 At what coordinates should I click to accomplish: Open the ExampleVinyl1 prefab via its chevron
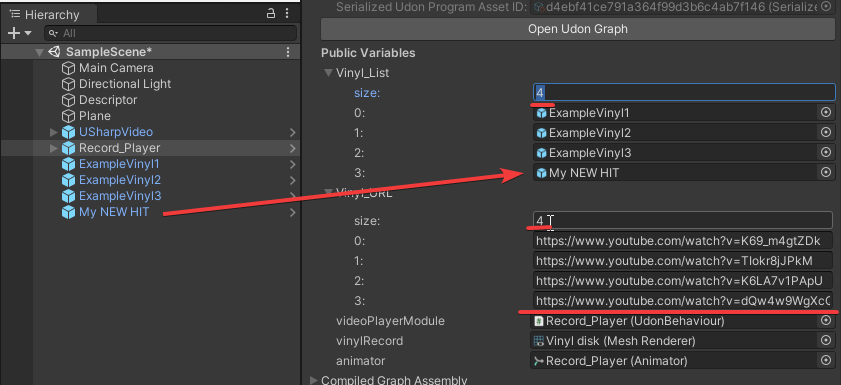(x=292, y=164)
